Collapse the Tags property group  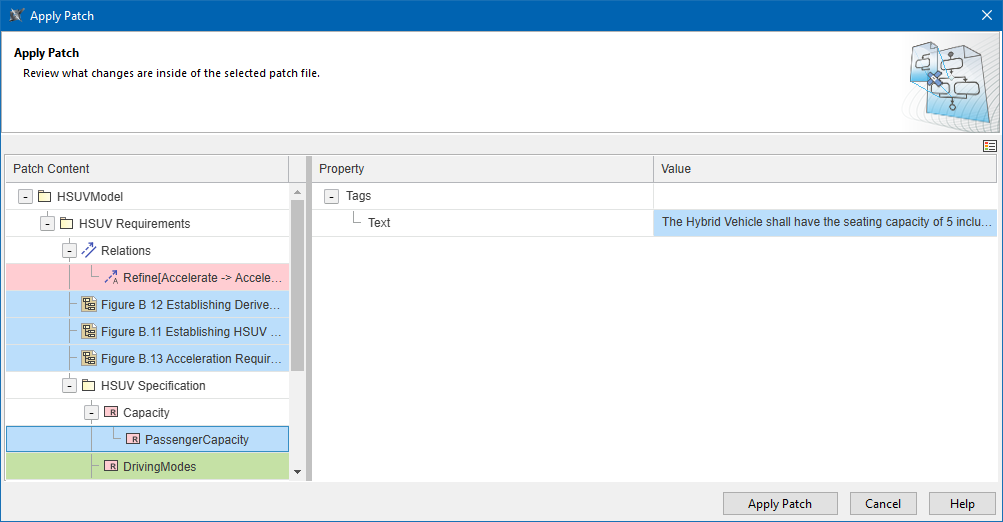point(331,197)
